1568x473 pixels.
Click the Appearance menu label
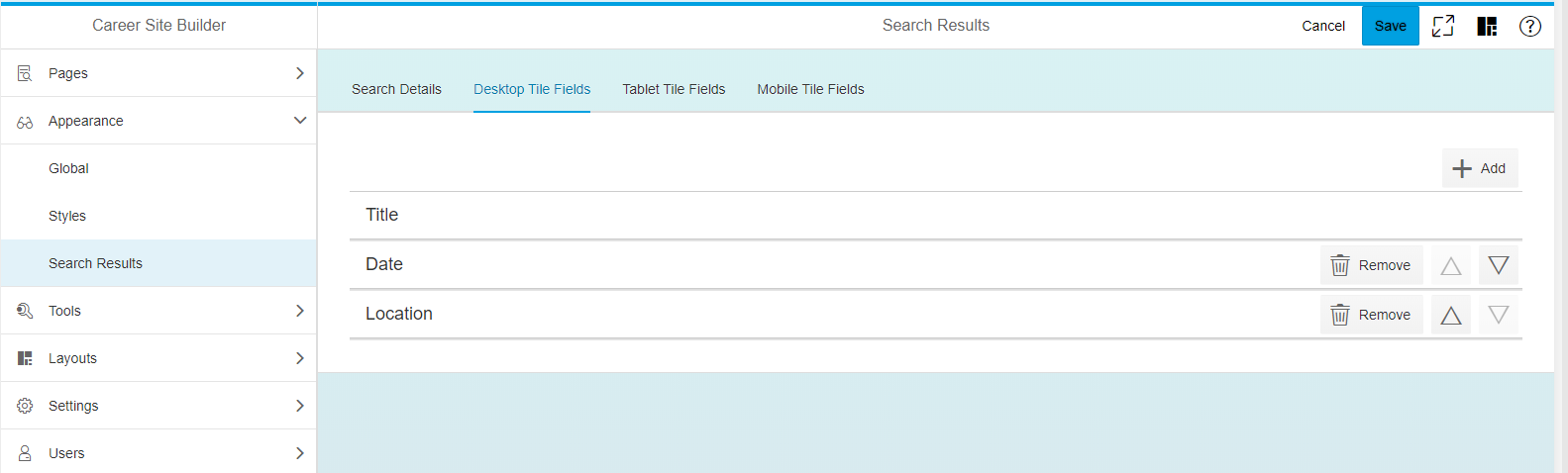tap(86, 121)
